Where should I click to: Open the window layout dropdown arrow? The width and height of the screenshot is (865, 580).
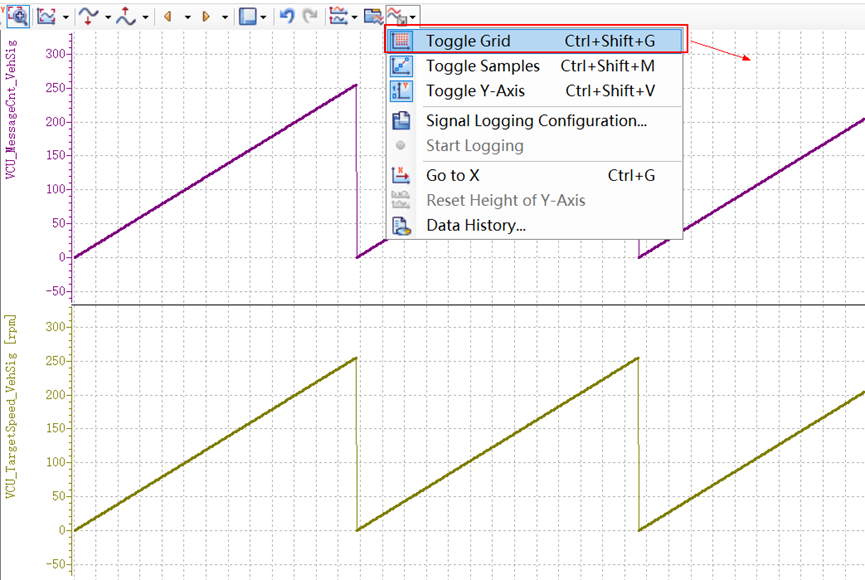(x=263, y=18)
